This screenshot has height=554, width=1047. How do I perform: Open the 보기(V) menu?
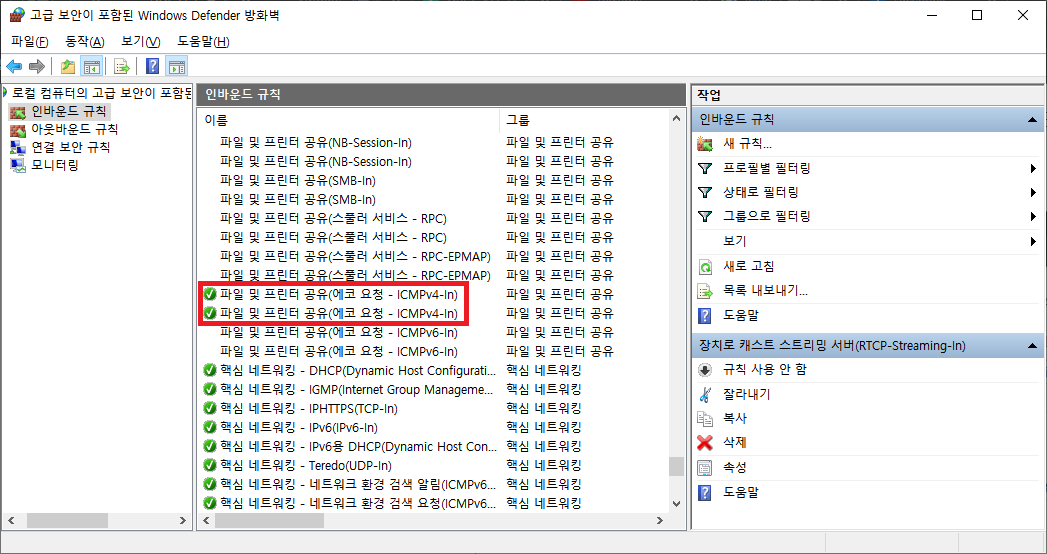(x=141, y=41)
